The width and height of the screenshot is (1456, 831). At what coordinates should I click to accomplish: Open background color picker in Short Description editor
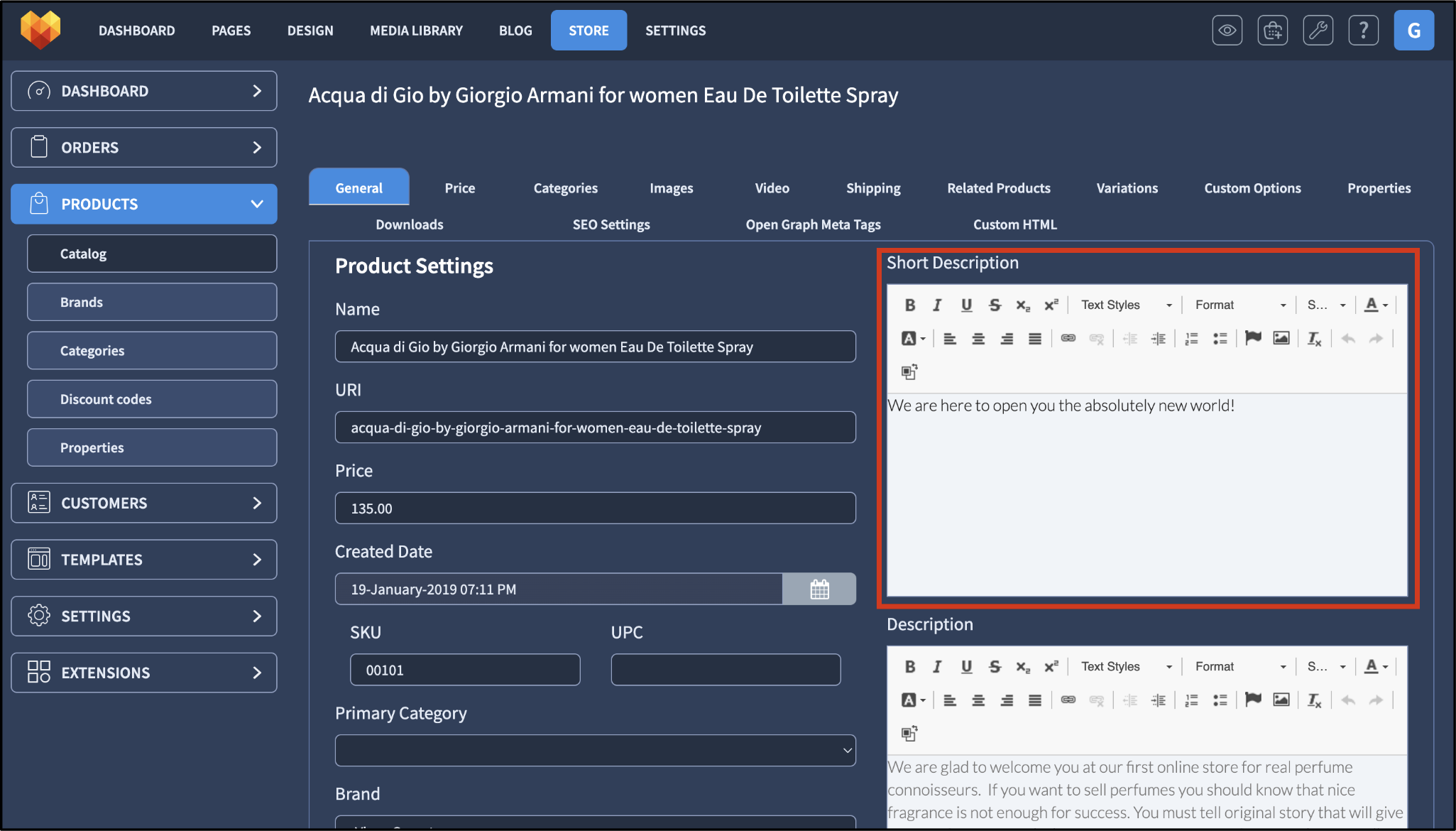(x=913, y=339)
